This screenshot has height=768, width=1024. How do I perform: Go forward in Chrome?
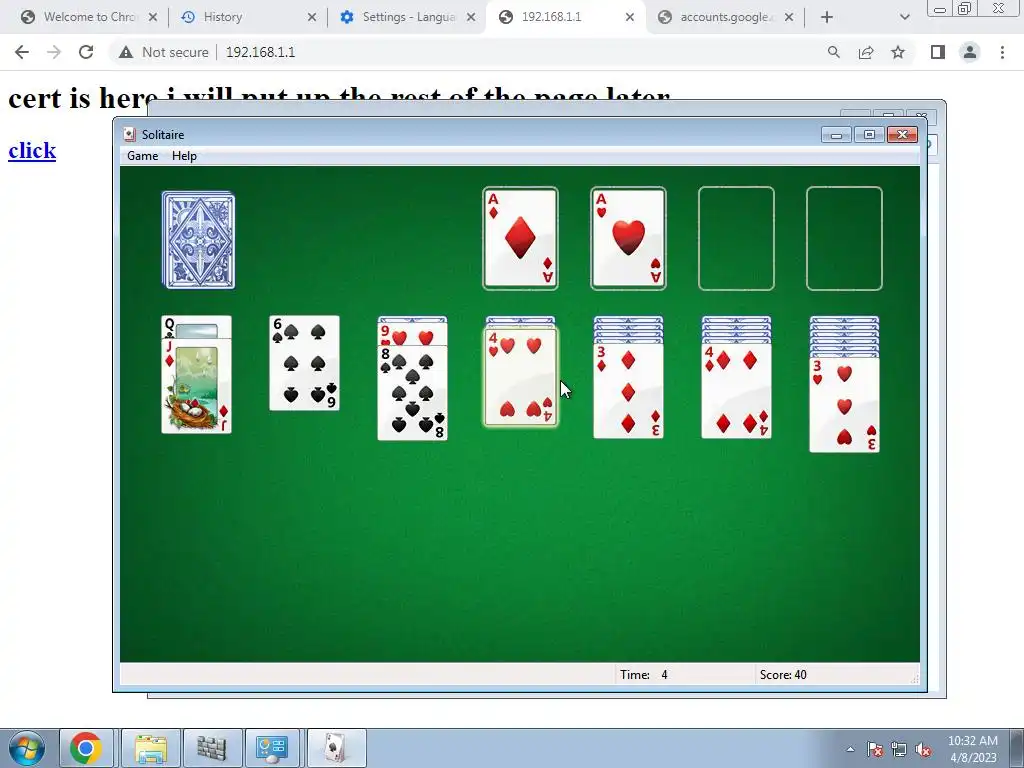pos(54,52)
